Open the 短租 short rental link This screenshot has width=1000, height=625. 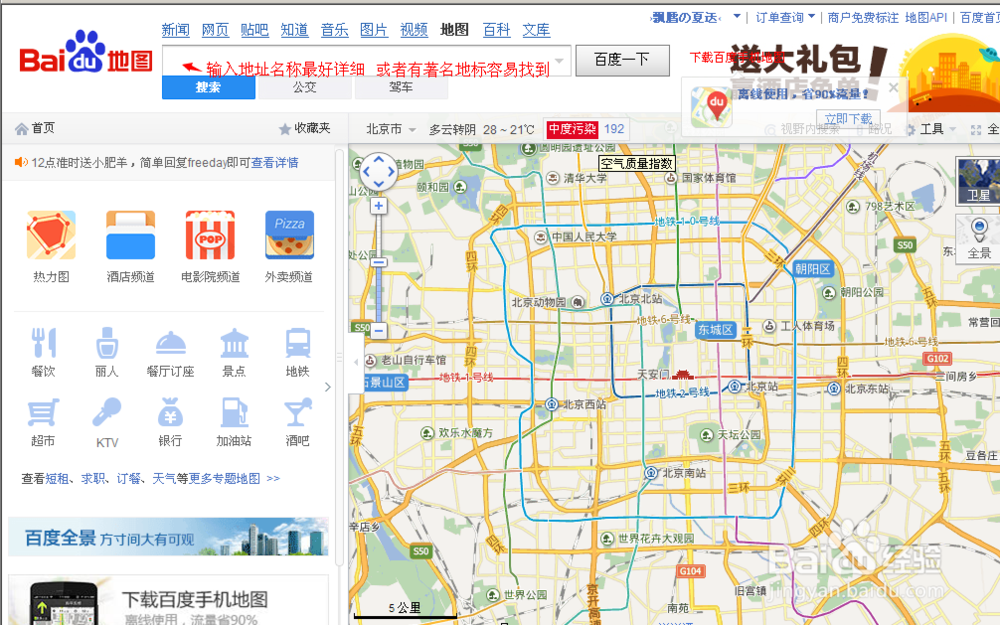click(x=57, y=478)
